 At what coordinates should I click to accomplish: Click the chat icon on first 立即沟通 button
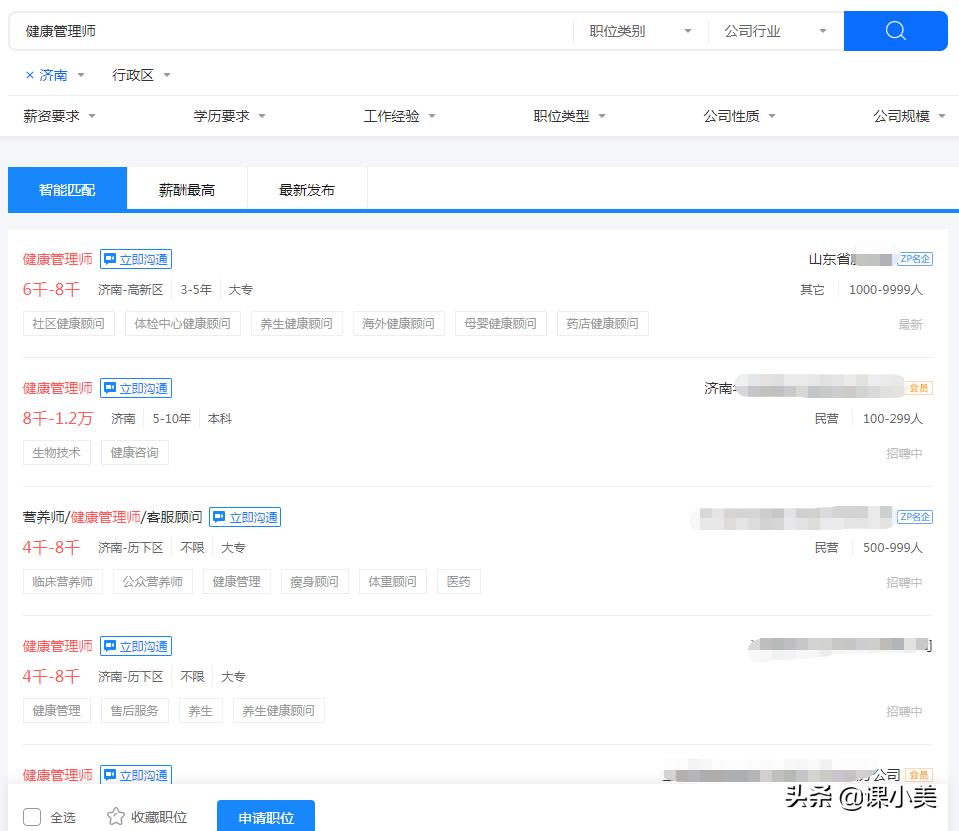(110, 258)
